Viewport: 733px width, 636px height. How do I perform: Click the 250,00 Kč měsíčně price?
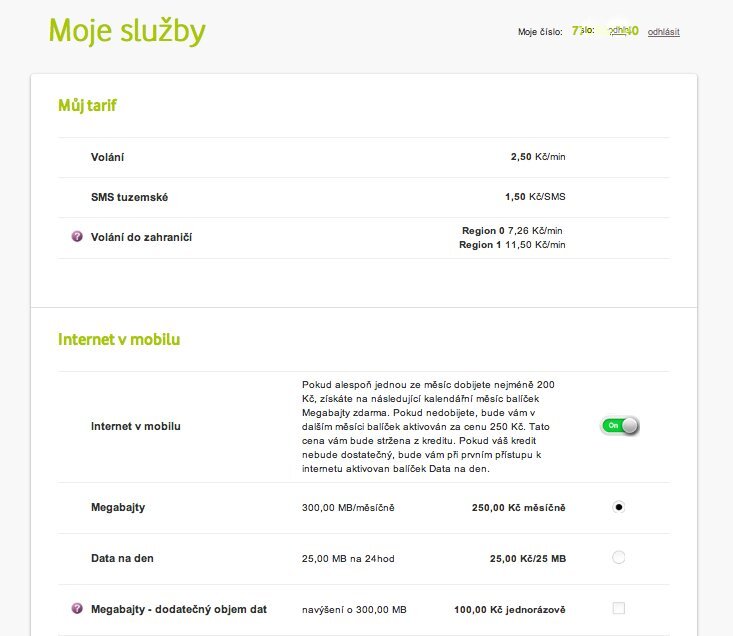coord(518,507)
